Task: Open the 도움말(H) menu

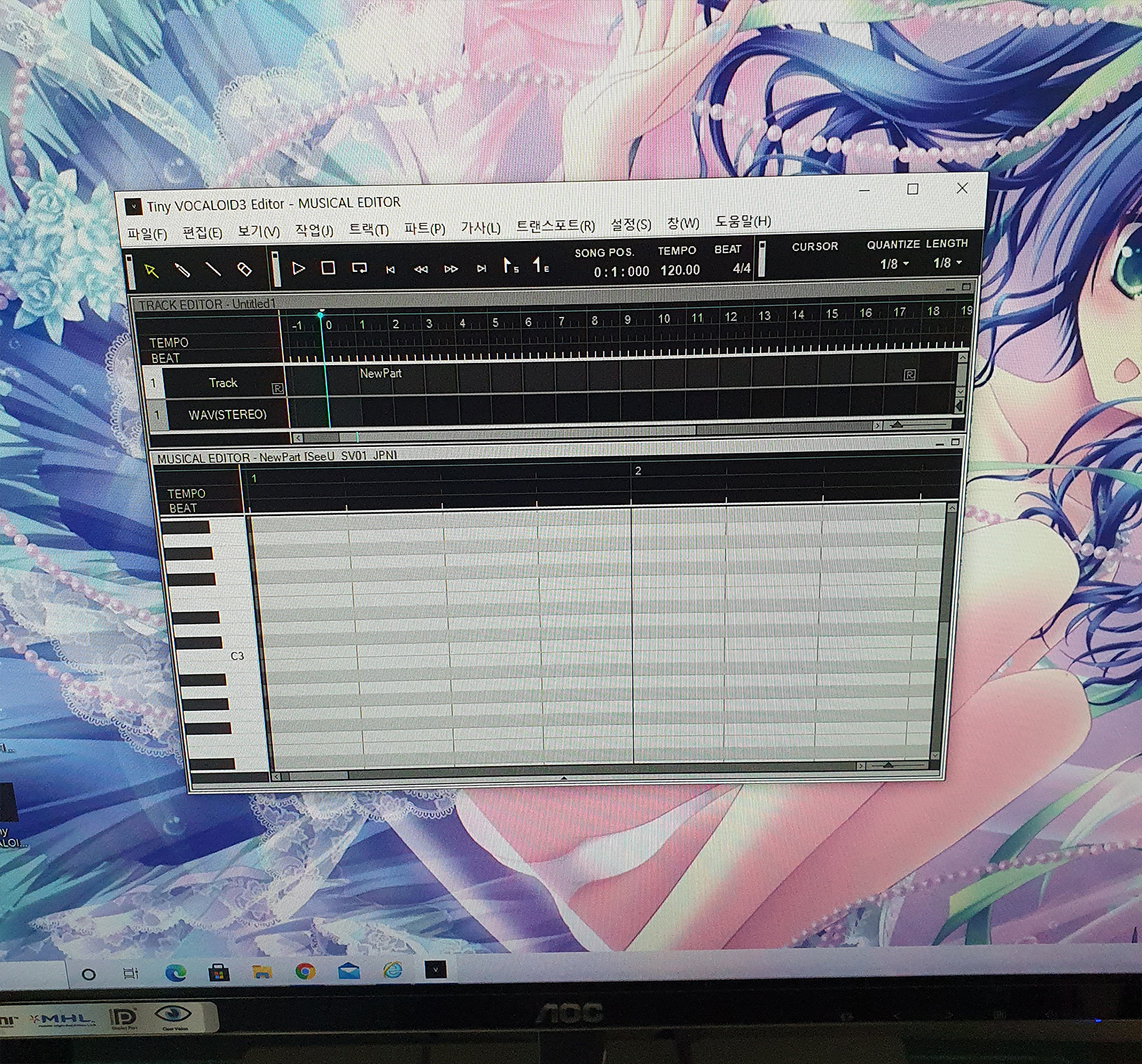Action: (742, 222)
